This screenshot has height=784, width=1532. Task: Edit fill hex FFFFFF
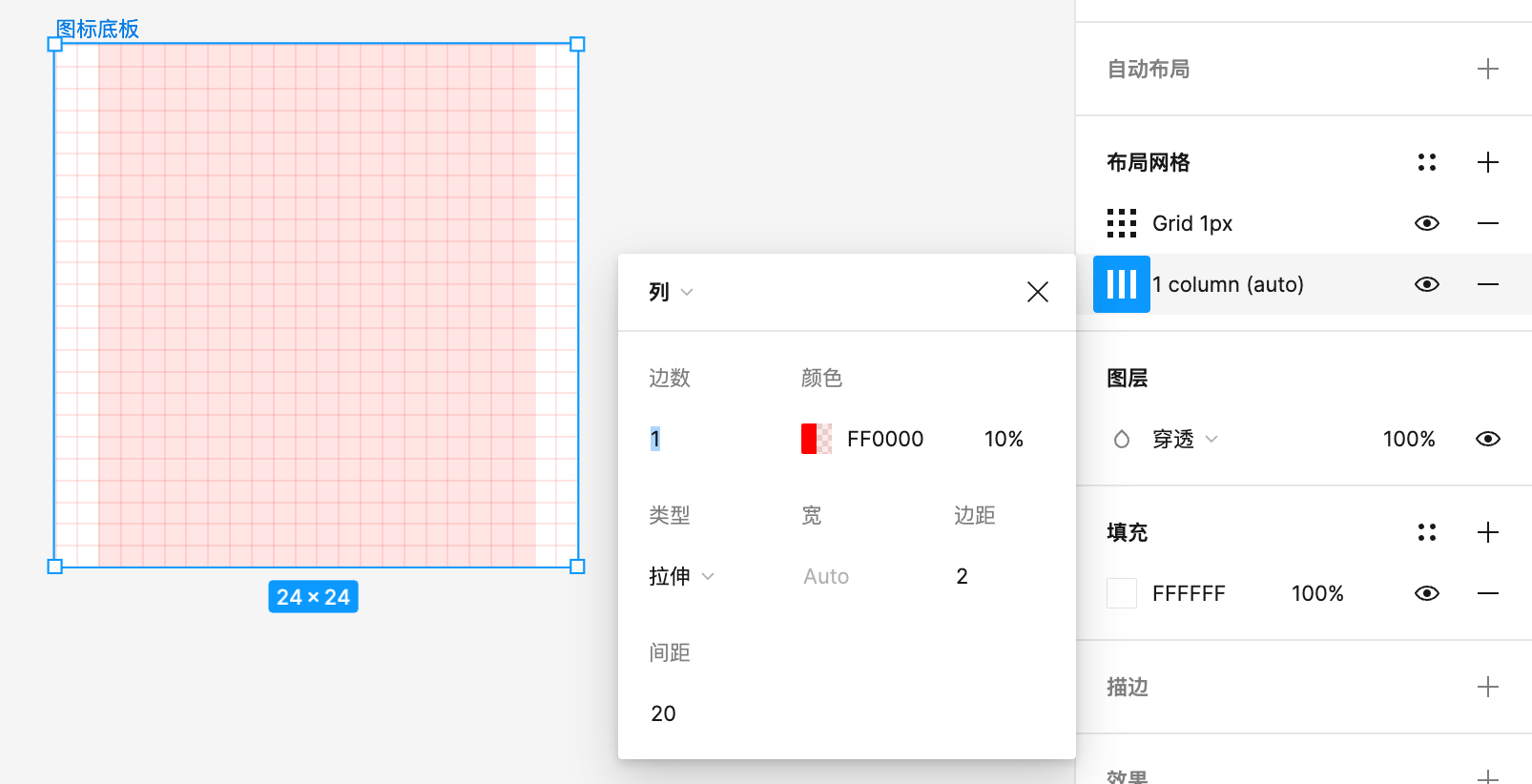[x=1189, y=593]
